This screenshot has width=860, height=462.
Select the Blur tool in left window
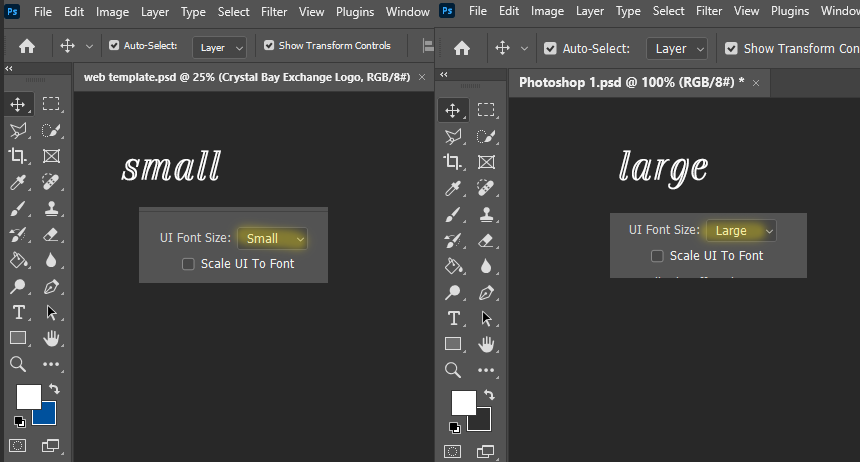click(51, 260)
